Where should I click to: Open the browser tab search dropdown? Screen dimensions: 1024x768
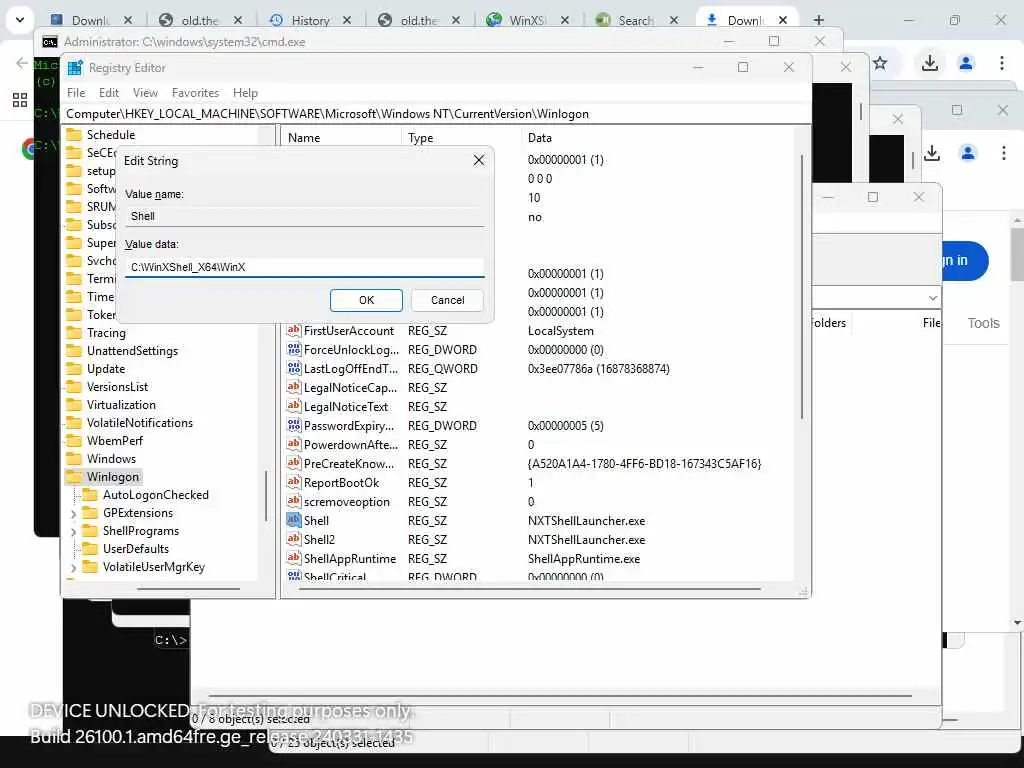point(20,20)
